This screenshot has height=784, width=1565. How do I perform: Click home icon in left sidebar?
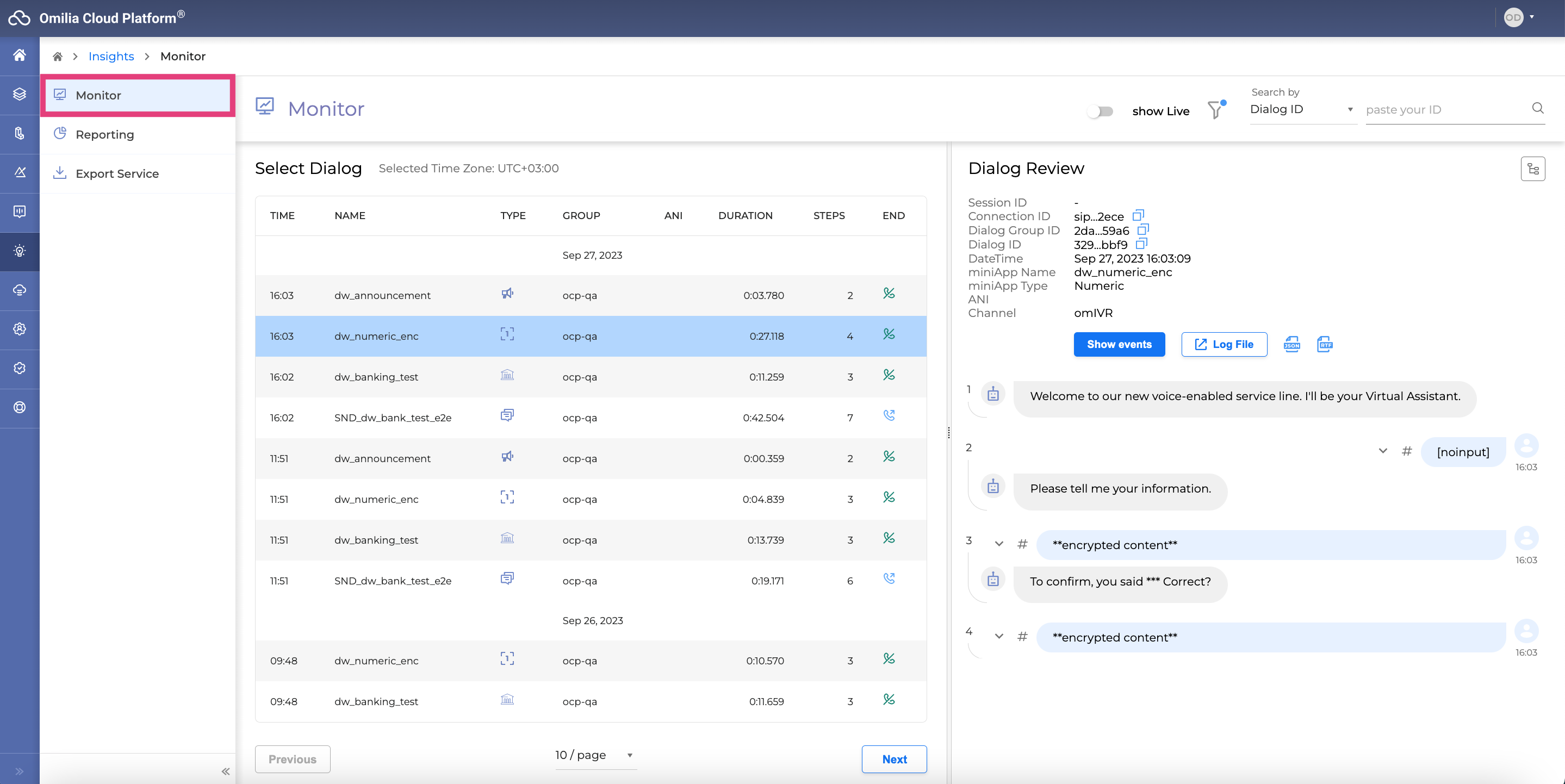20,55
